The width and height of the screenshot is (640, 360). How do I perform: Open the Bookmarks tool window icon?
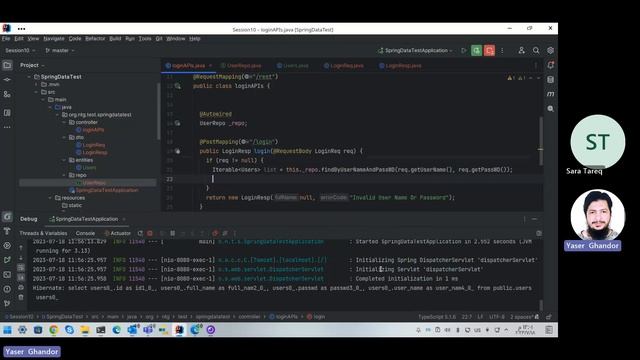[7, 112]
